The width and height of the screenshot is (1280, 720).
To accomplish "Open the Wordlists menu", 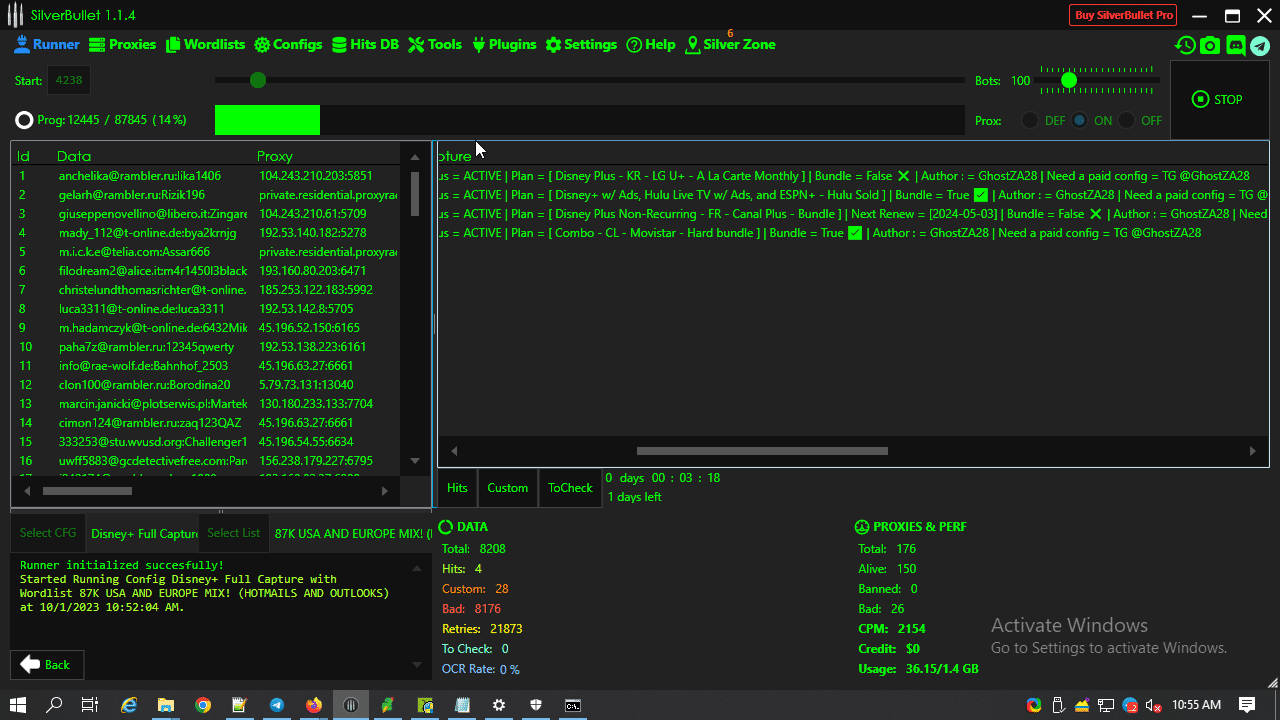I will [205, 45].
